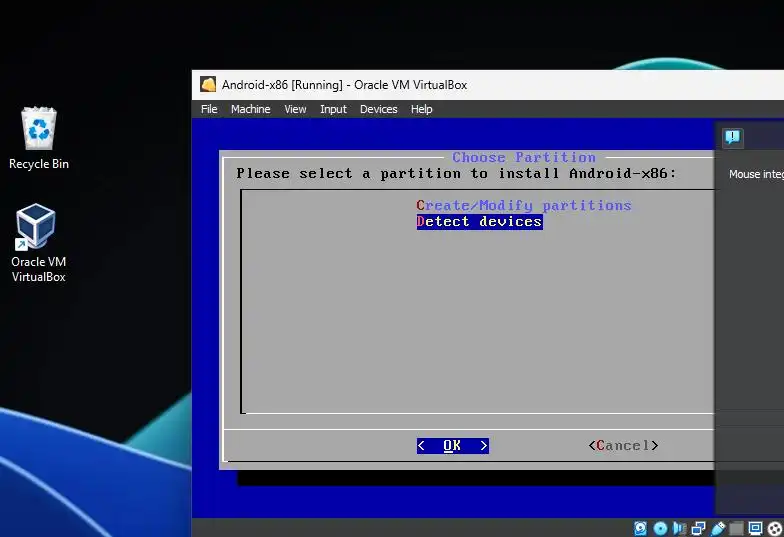Select Create/Modify partitions option
Image resolution: width=784 pixels, height=537 pixels.
point(524,206)
